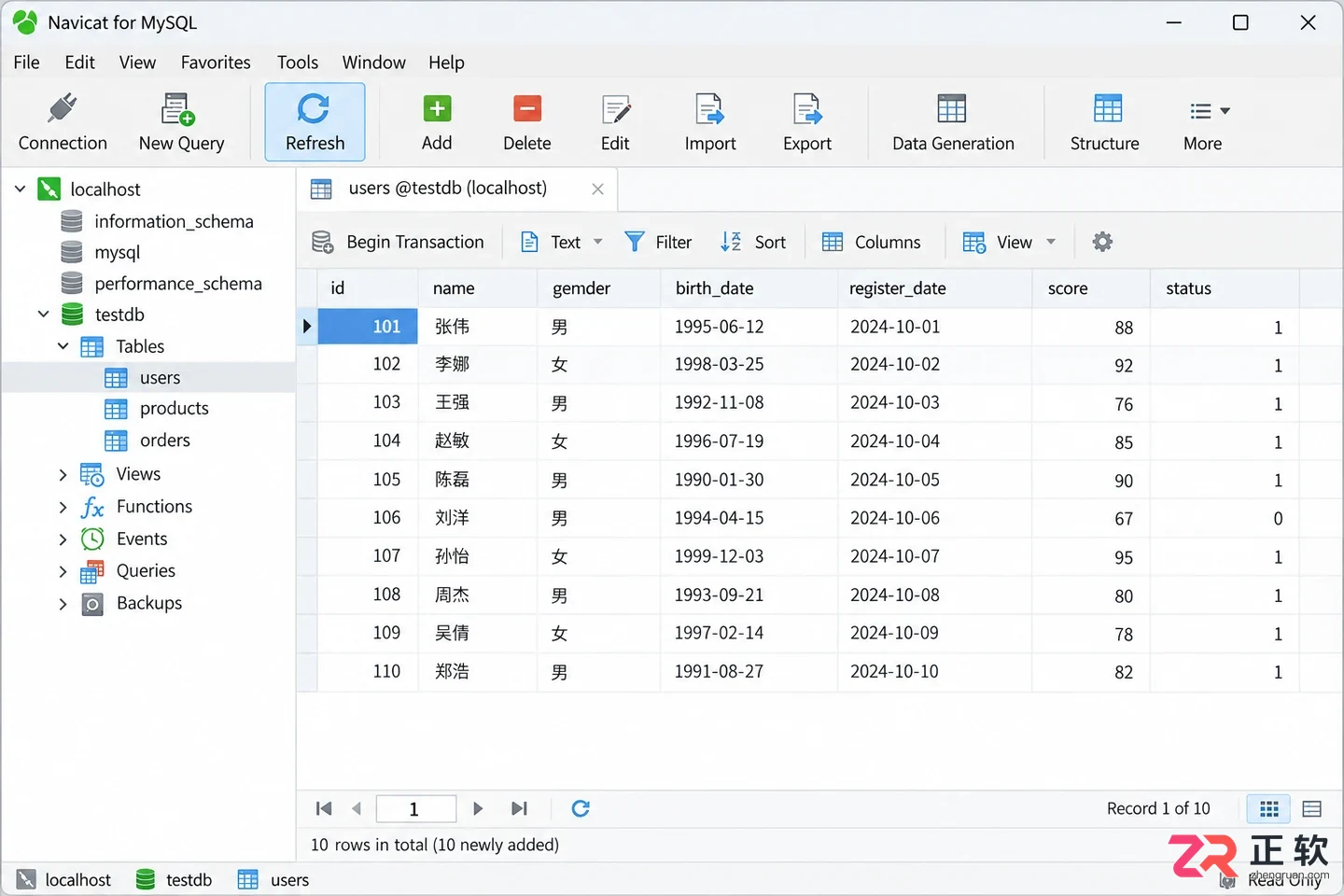
Task: Open the Tools menu
Action: [298, 63]
